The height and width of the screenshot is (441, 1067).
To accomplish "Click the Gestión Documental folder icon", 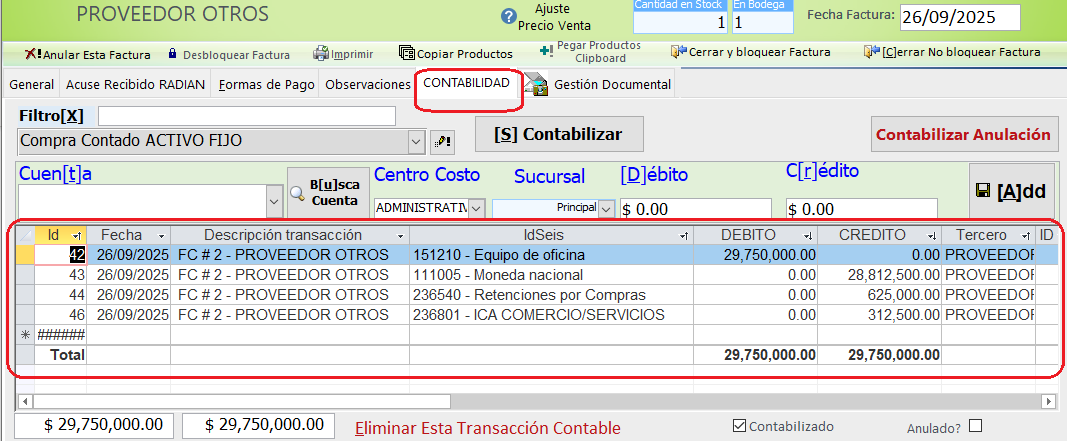I will [x=536, y=85].
